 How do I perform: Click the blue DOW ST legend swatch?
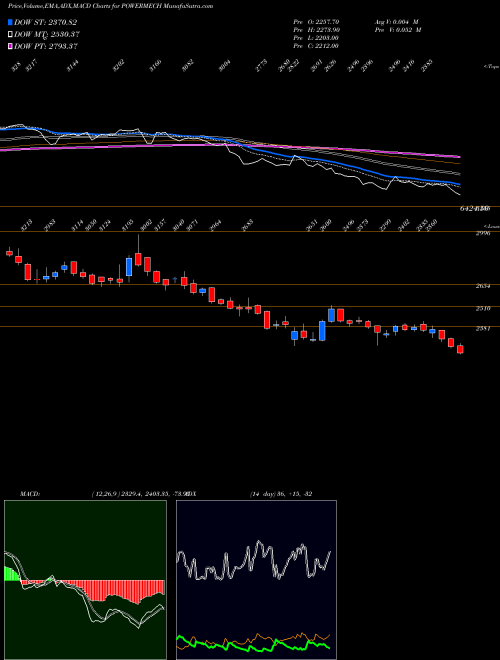tap(10, 22)
